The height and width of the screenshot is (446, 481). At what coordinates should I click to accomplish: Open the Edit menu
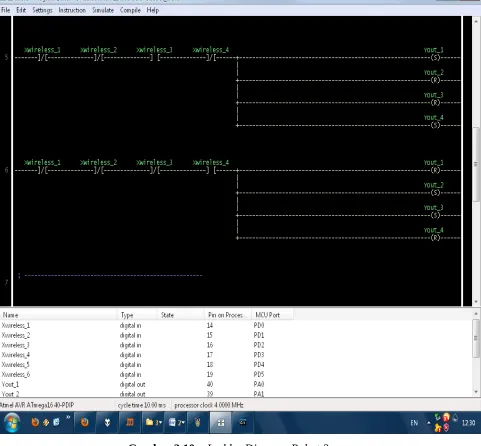tap(21, 10)
